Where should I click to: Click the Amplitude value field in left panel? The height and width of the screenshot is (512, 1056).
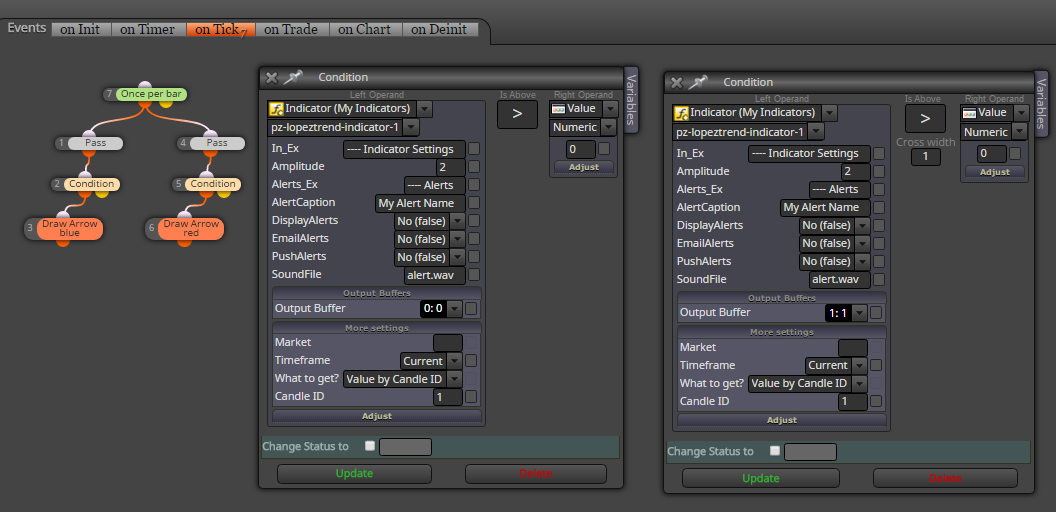451,167
